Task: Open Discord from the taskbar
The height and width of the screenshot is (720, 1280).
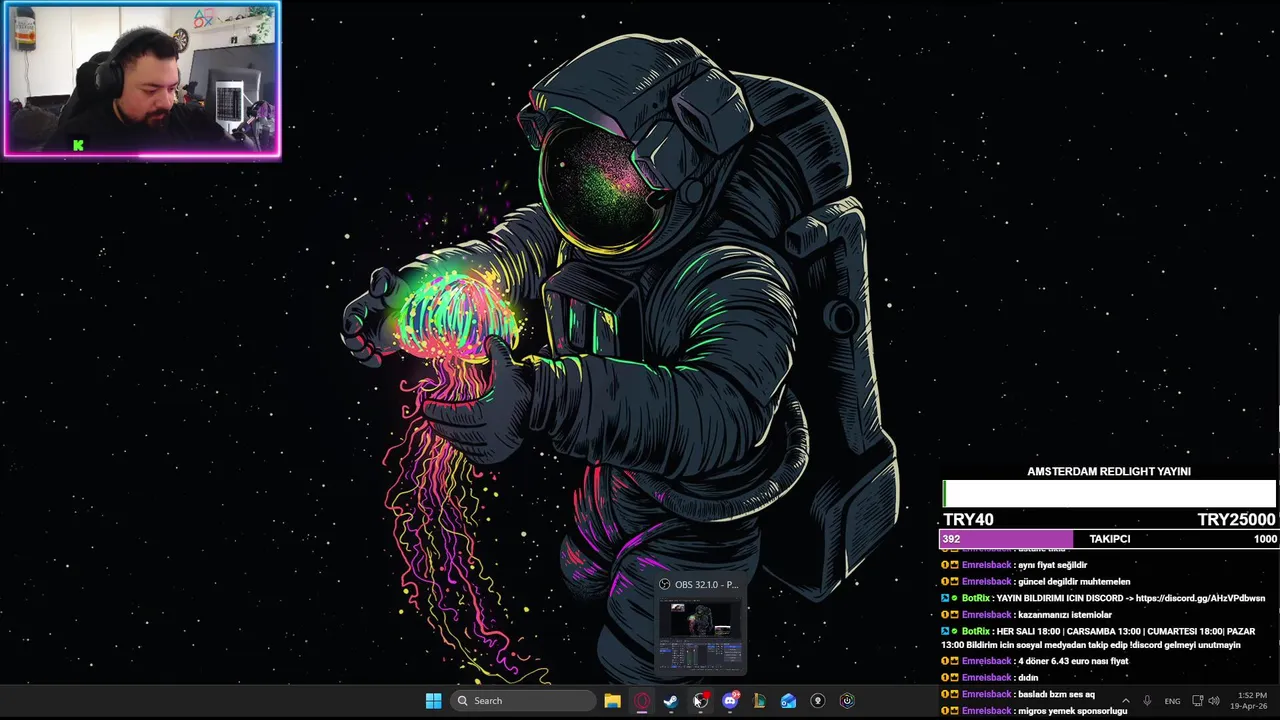Action: [730, 701]
